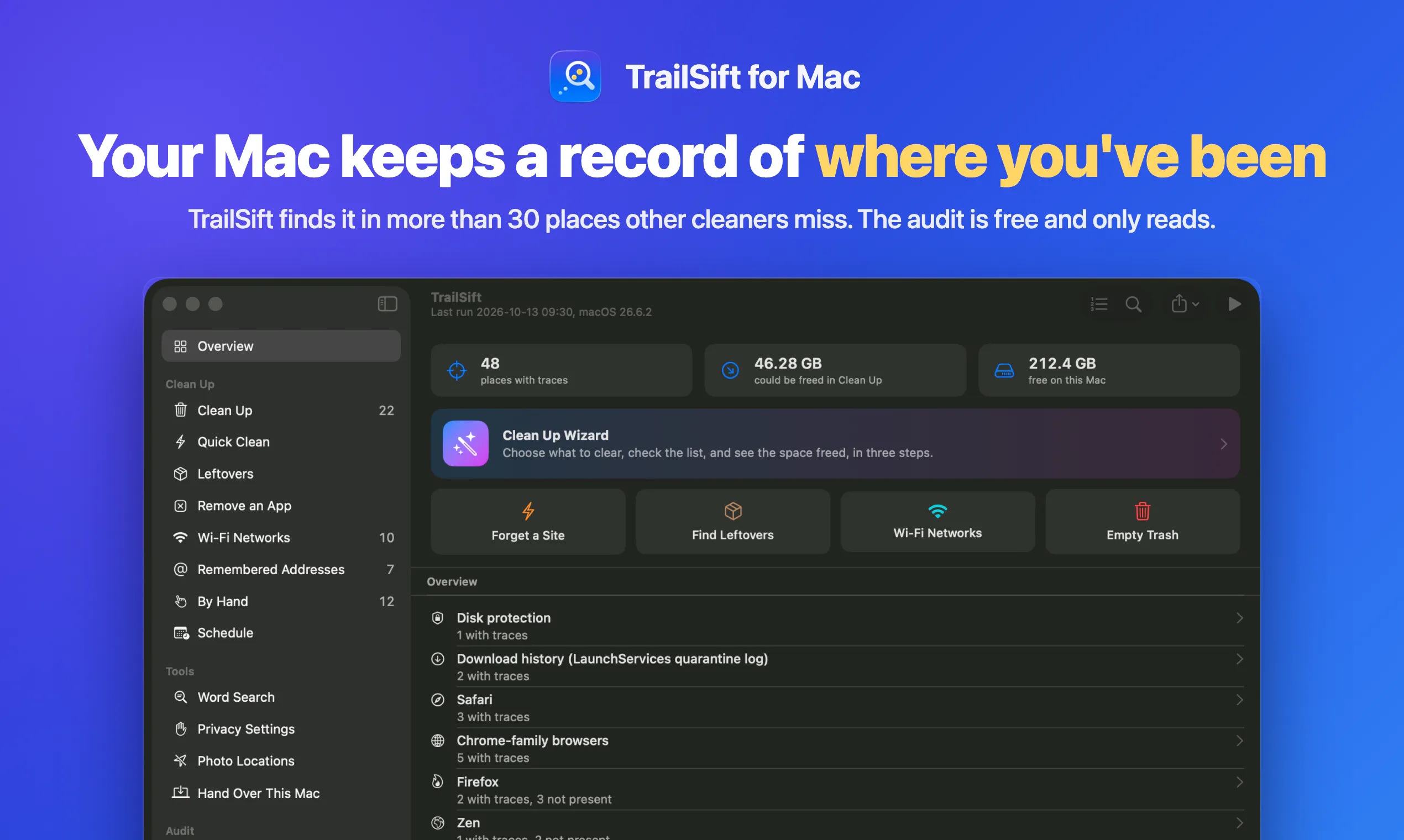Click the Zen row icon

(438, 823)
